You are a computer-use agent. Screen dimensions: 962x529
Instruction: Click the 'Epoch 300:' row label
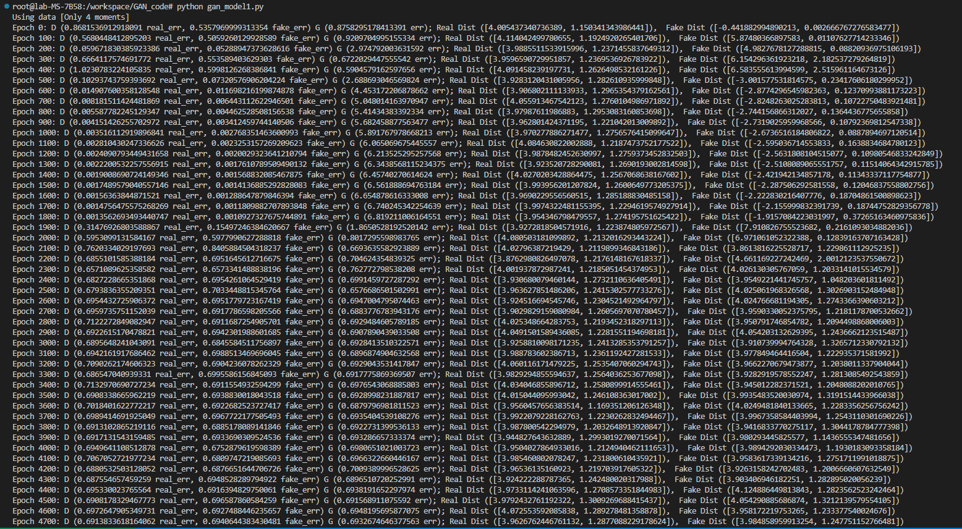click(x=34, y=58)
